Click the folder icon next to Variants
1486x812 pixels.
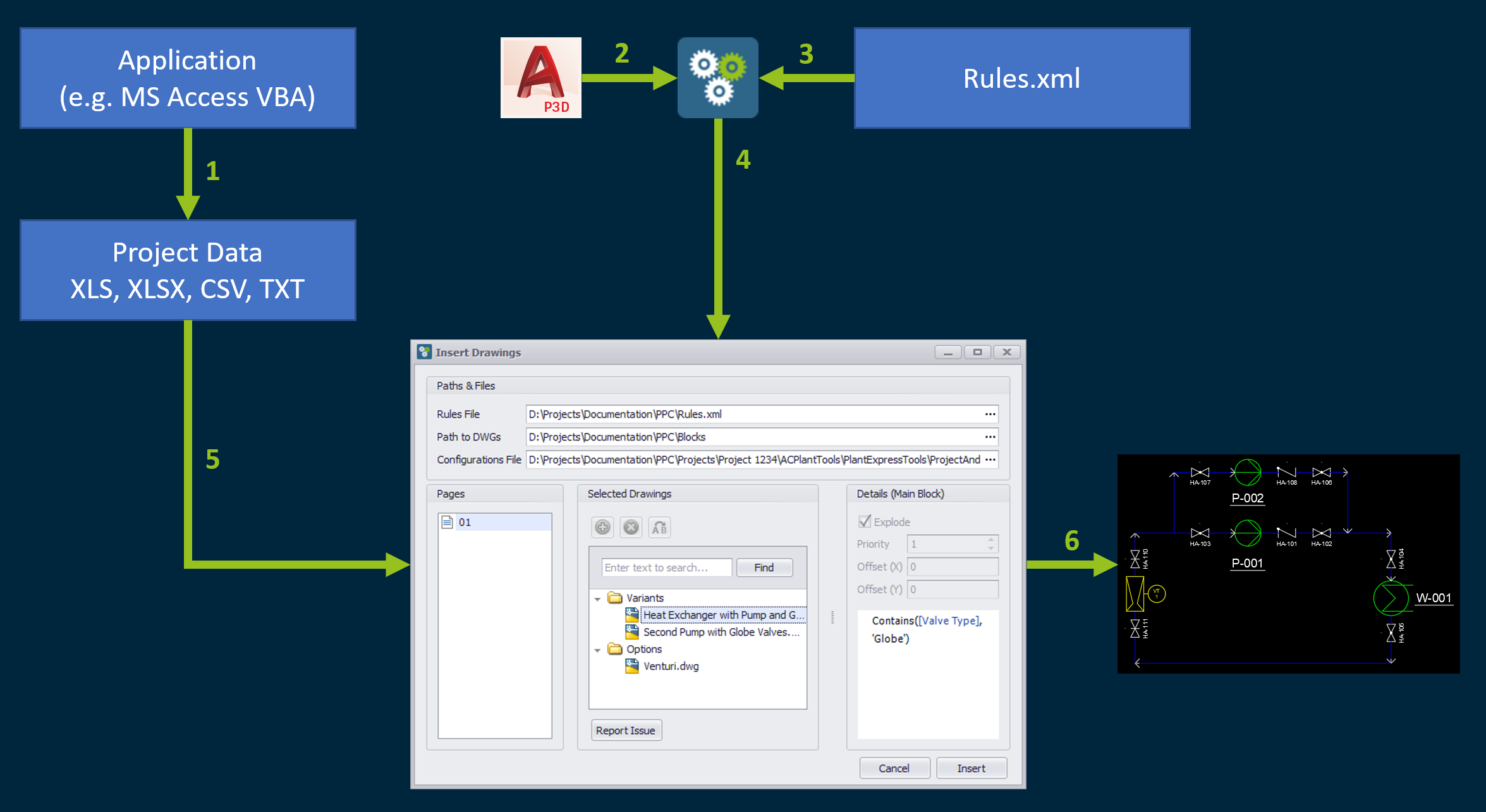tap(615, 599)
